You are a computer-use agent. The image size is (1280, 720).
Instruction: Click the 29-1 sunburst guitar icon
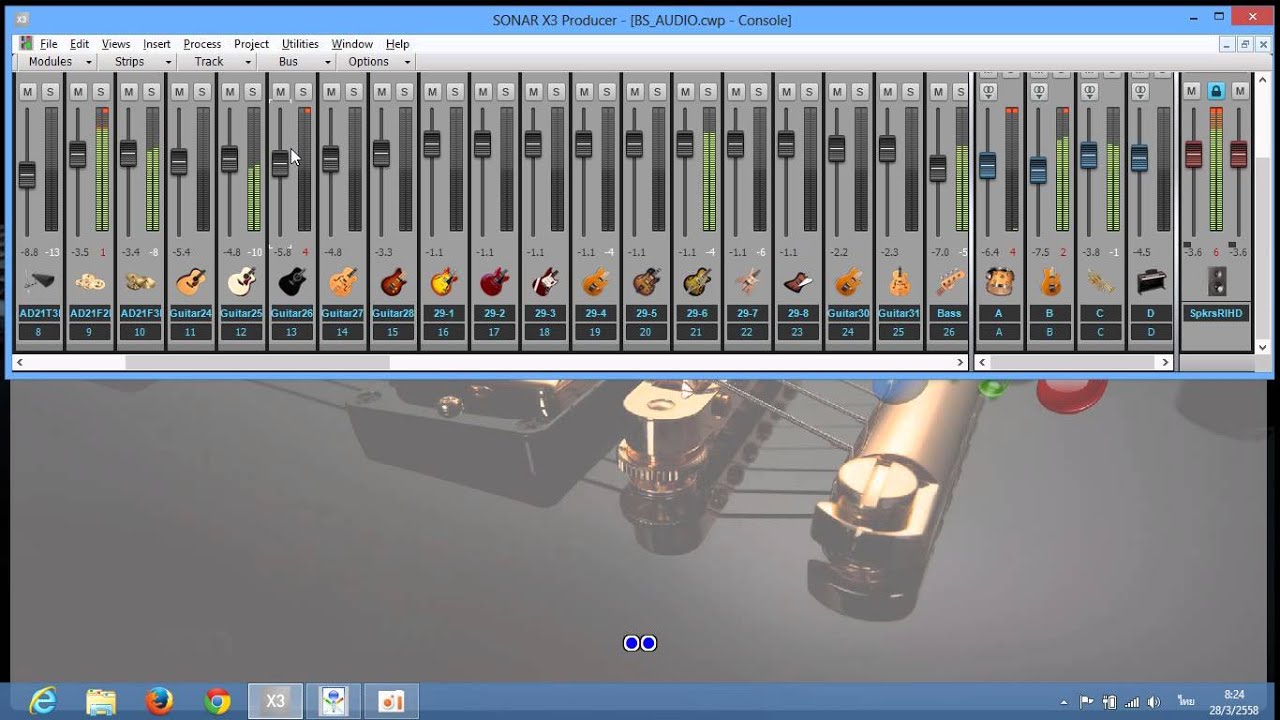(443, 282)
